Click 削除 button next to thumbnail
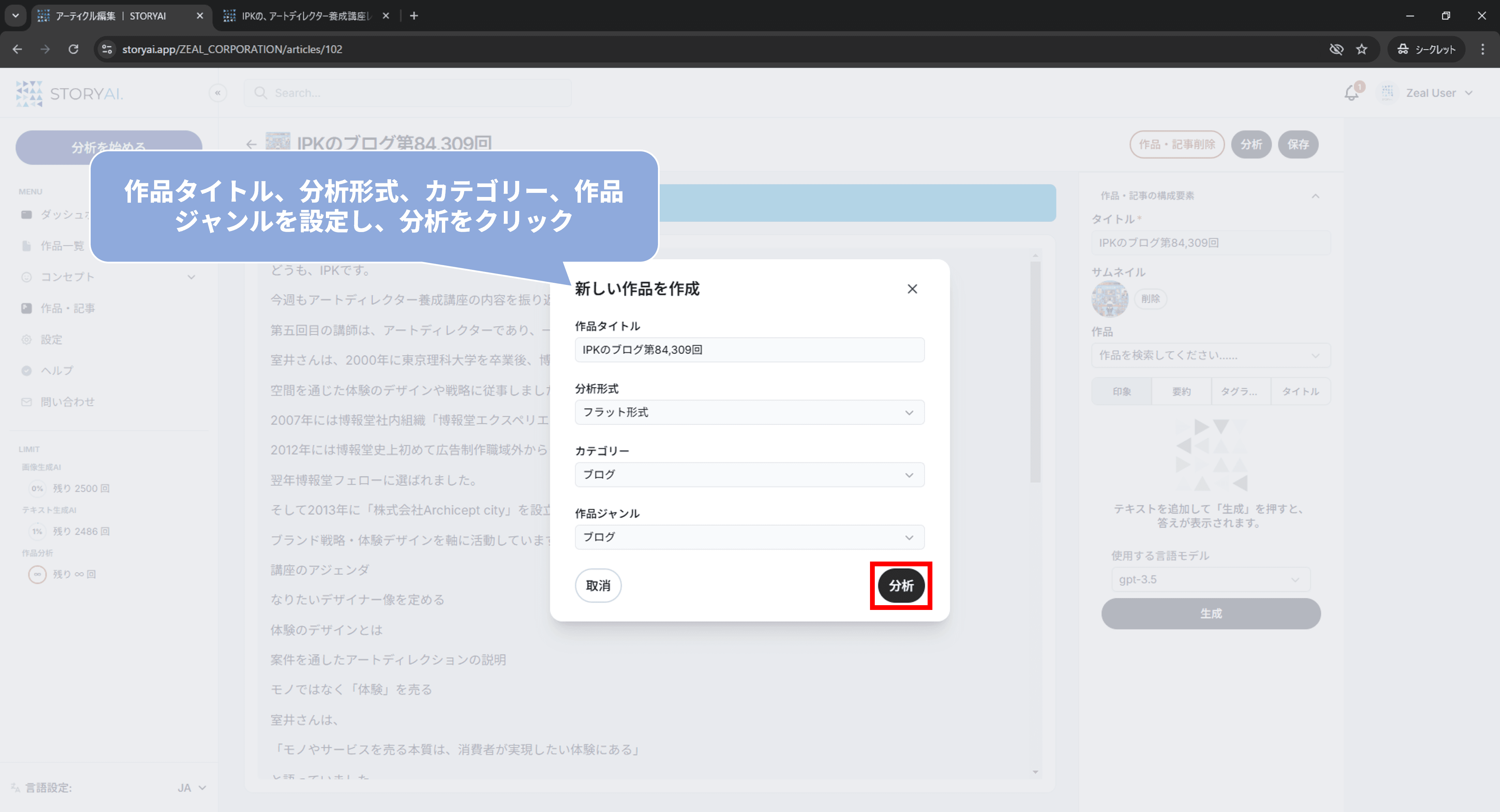Viewport: 1500px width, 812px height. click(1150, 298)
